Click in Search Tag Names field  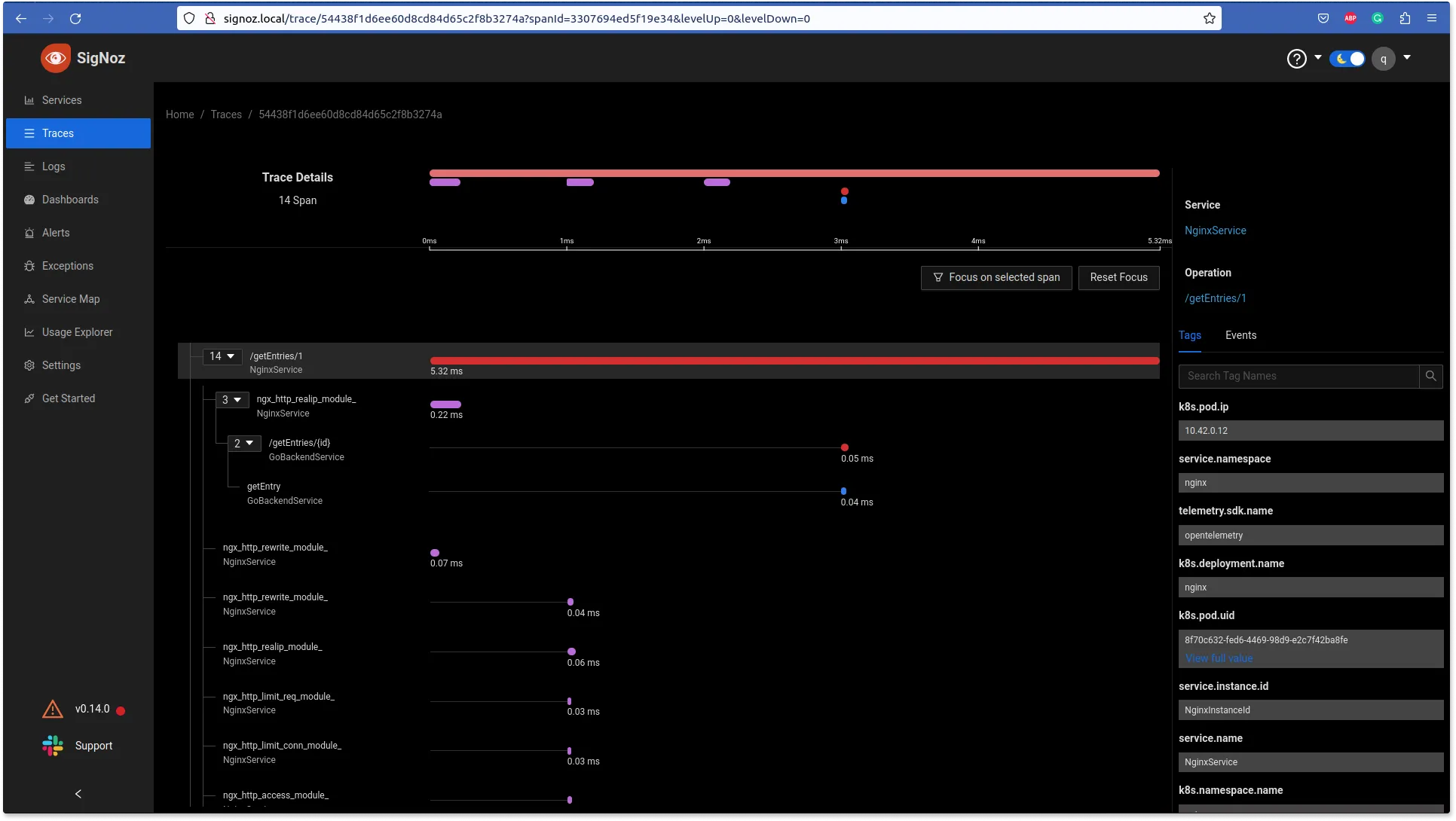tap(1298, 376)
